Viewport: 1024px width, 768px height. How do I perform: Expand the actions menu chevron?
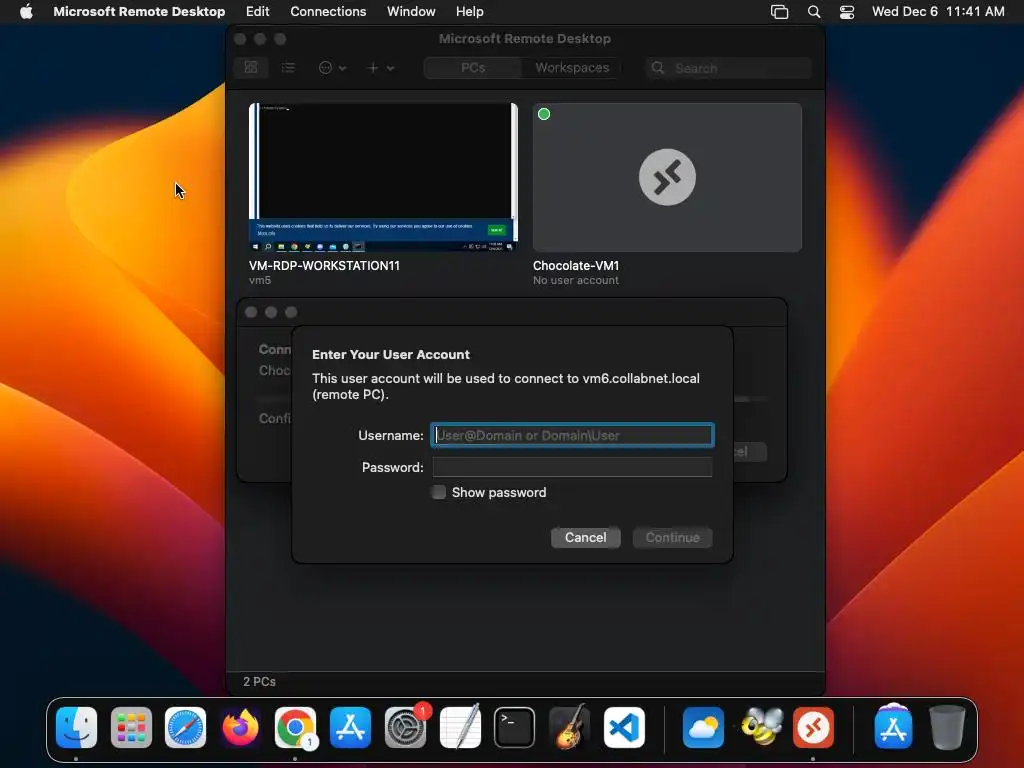(x=342, y=68)
